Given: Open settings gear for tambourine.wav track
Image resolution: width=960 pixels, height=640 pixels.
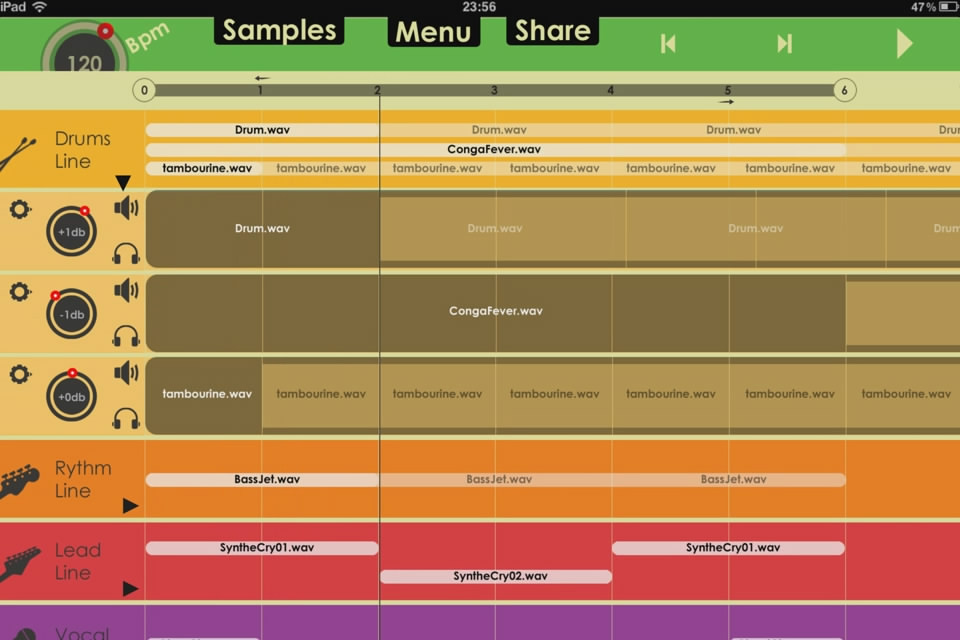Looking at the screenshot, I should point(19,374).
